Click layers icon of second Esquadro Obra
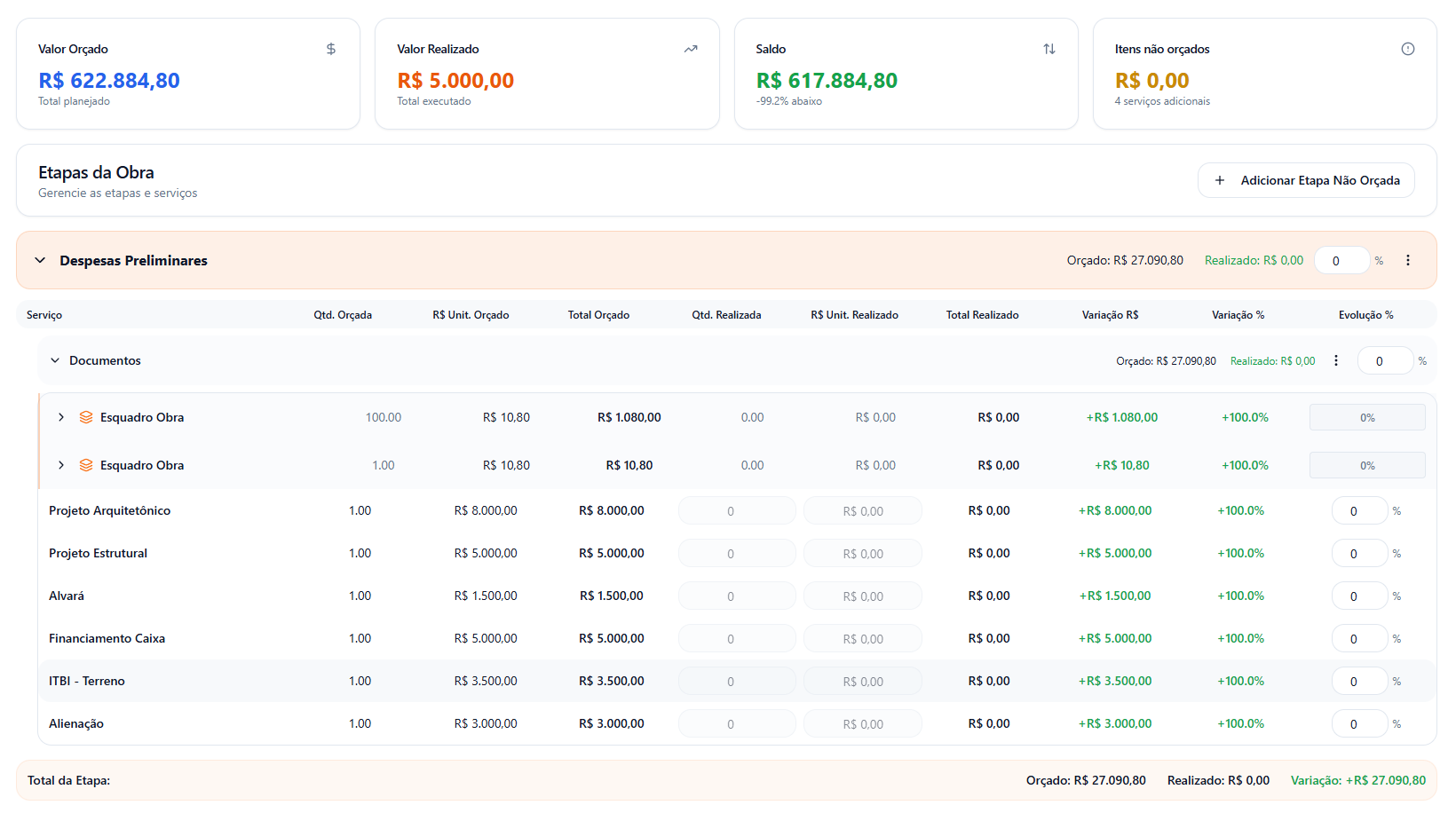This screenshot has height=813, width=1456. point(86,465)
